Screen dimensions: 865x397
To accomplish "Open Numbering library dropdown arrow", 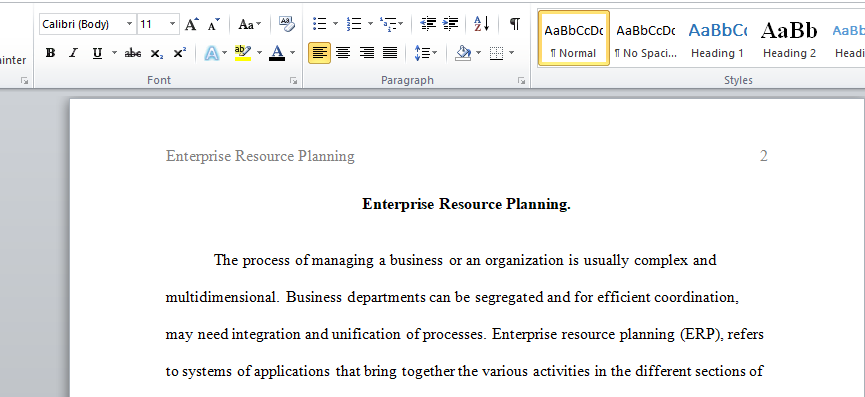I will [370, 24].
